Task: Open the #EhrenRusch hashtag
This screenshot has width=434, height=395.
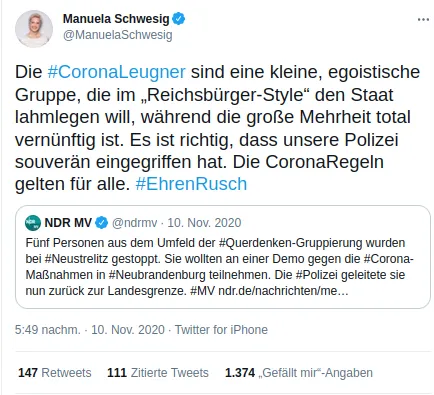Action: click(191, 184)
